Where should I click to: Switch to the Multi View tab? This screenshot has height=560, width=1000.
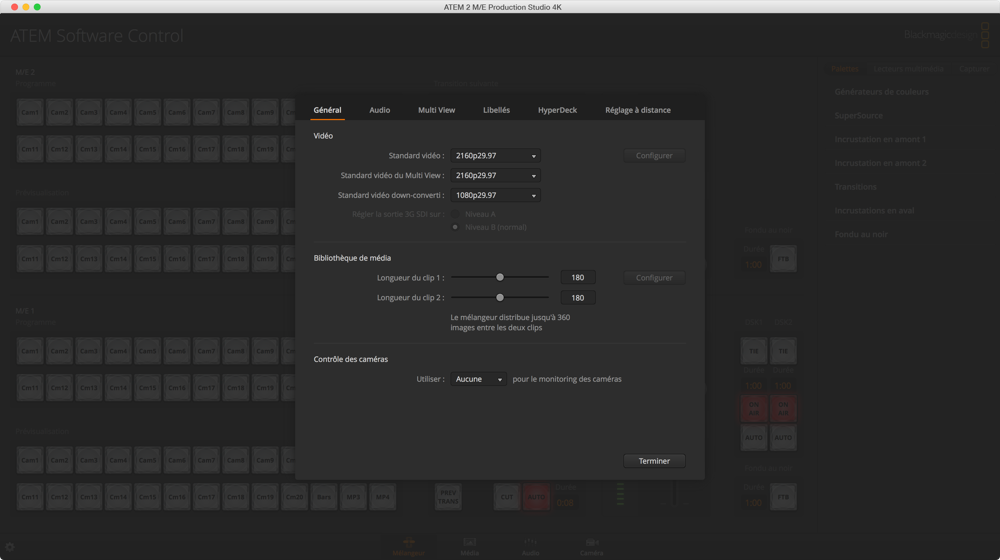click(x=436, y=110)
